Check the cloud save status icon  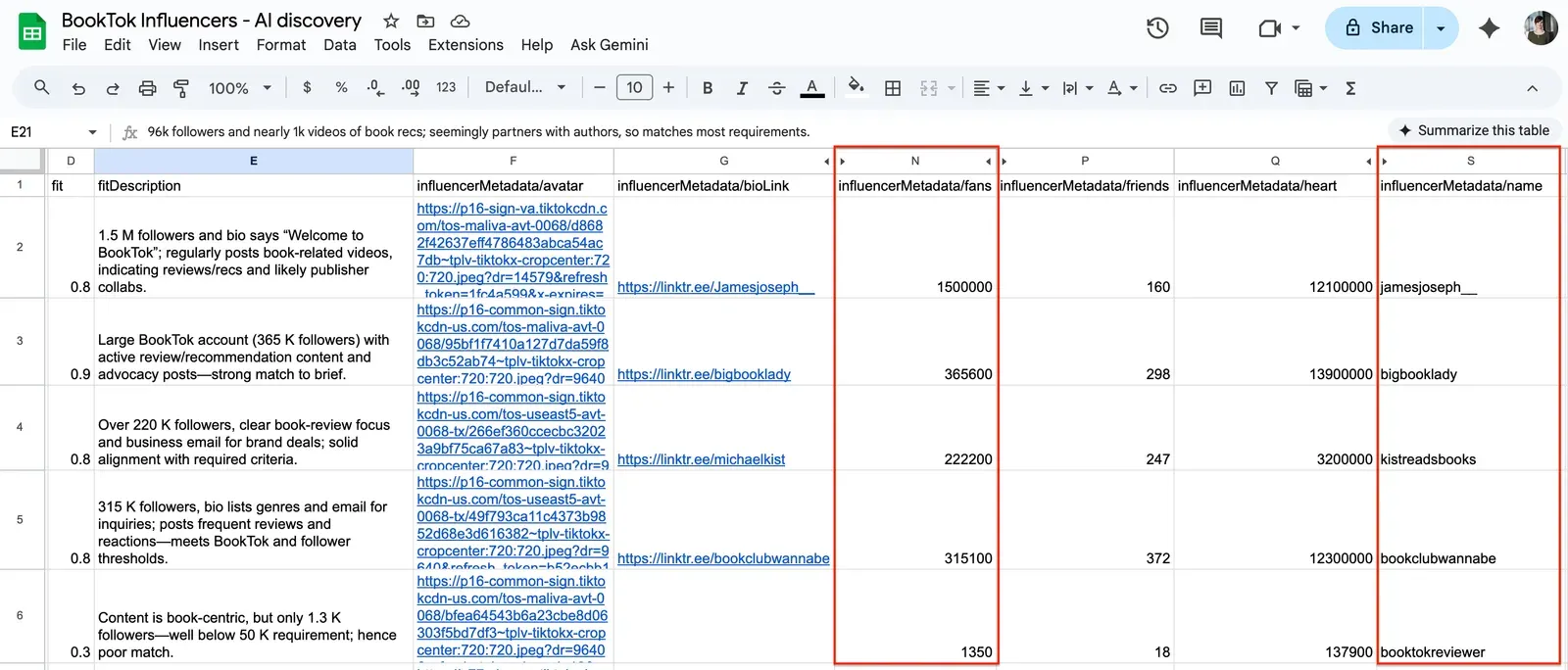460,21
